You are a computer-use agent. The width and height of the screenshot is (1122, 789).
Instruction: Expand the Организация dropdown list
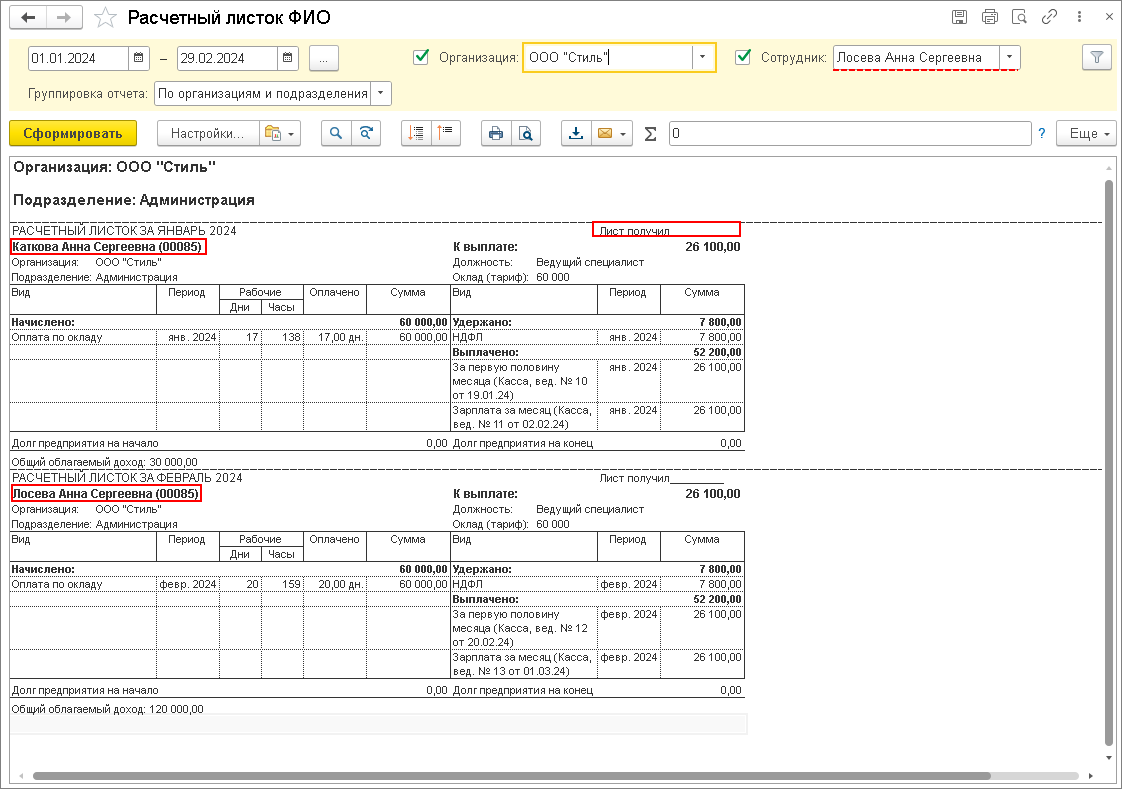(x=704, y=58)
